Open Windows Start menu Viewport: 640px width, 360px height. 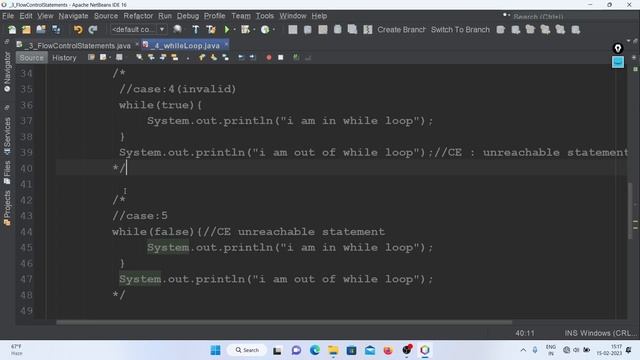pos(216,350)
